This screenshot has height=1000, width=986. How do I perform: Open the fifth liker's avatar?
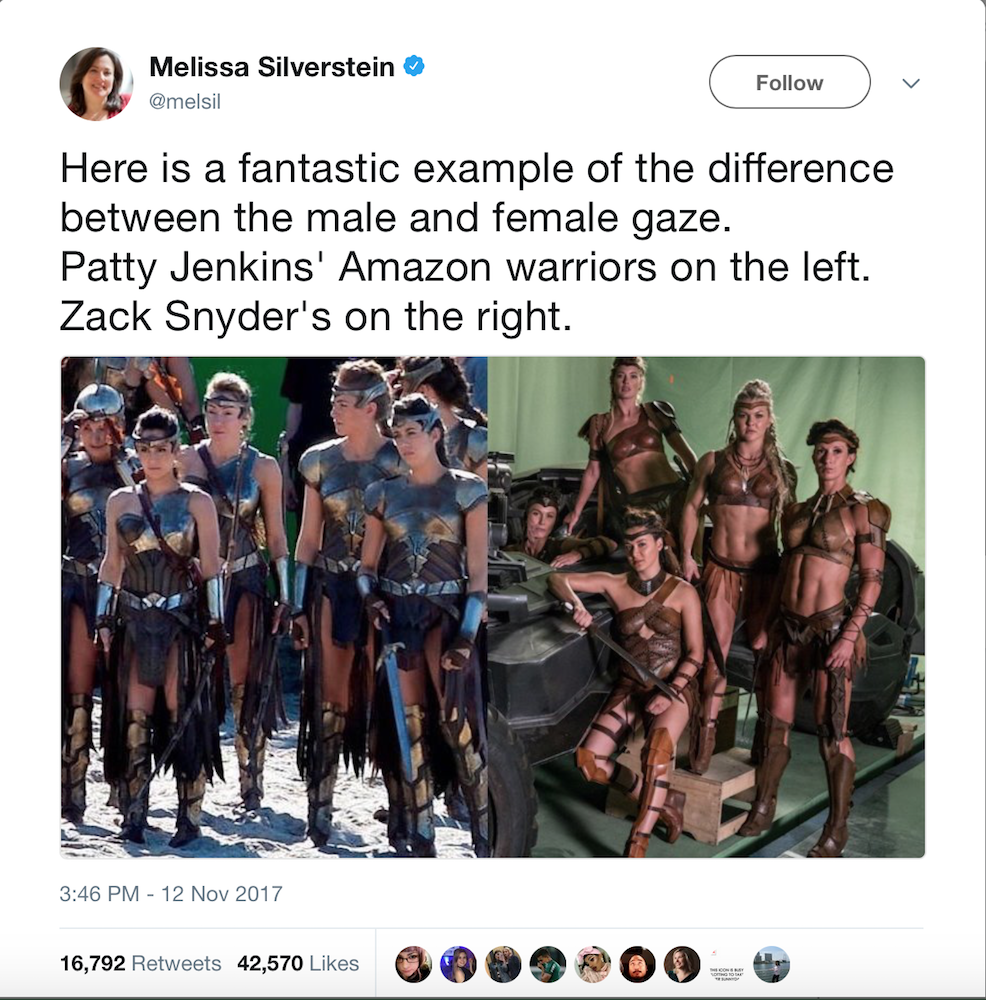592,964
